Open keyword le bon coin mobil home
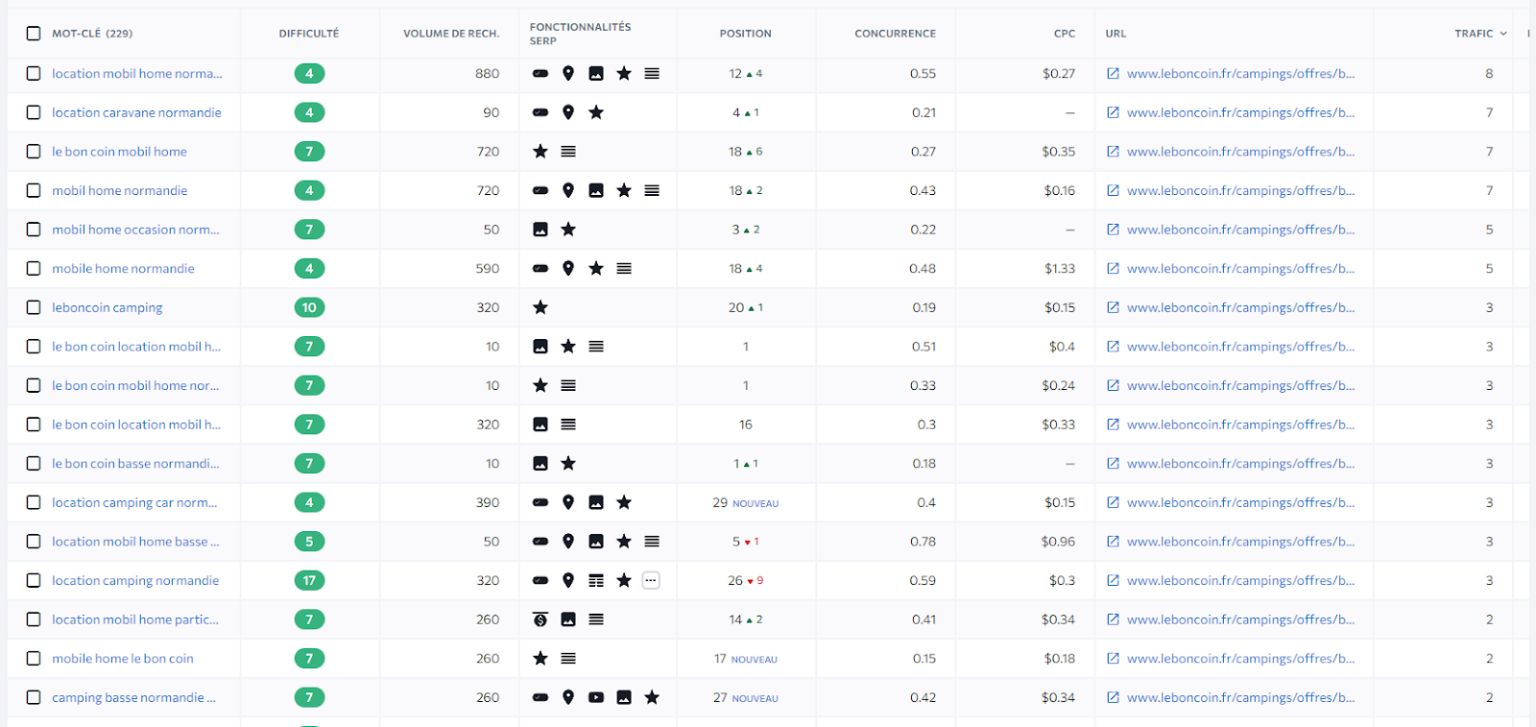 point(119,152)
